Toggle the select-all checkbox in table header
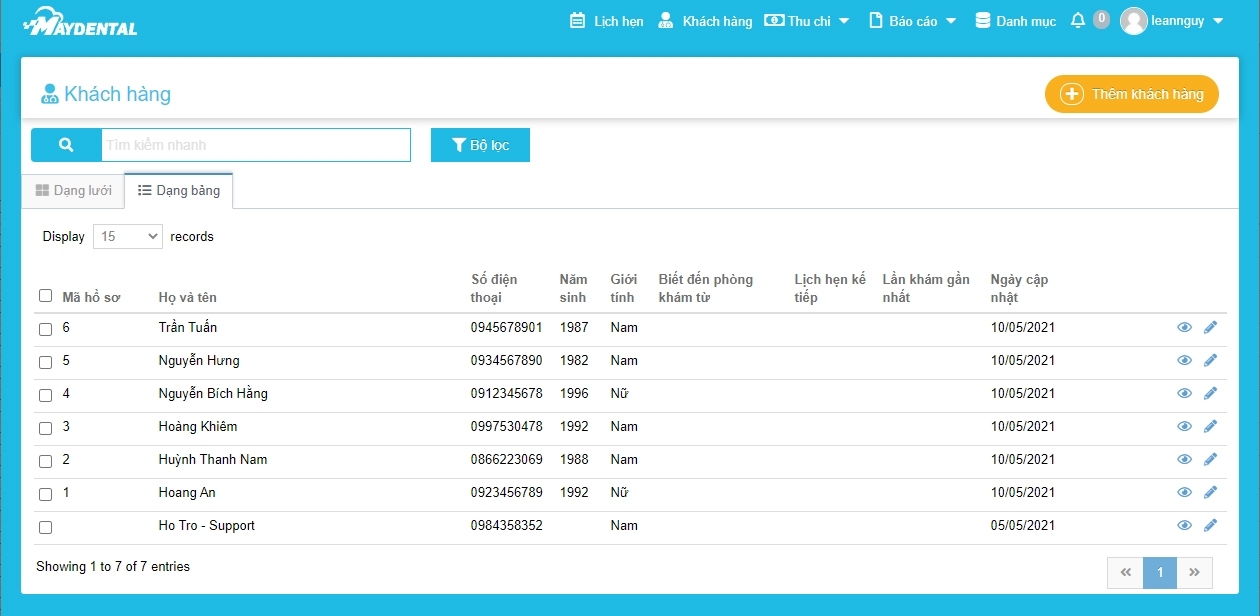Screen dimensions: 1260x616 (45, 296)
